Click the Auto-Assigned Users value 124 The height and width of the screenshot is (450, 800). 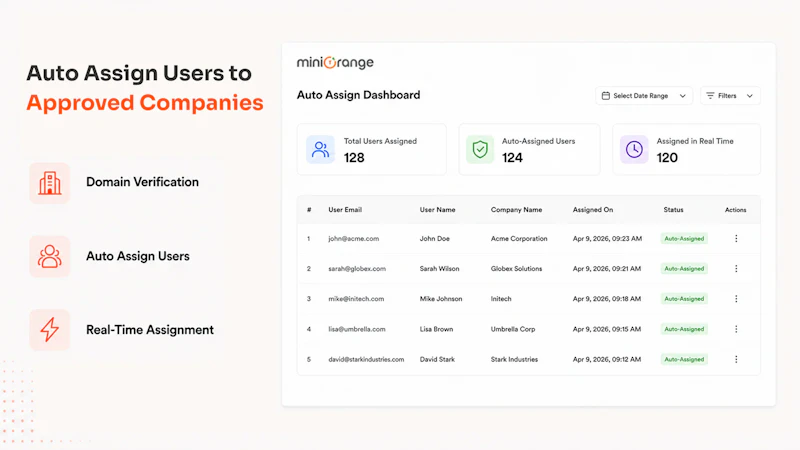coord(512,158)
